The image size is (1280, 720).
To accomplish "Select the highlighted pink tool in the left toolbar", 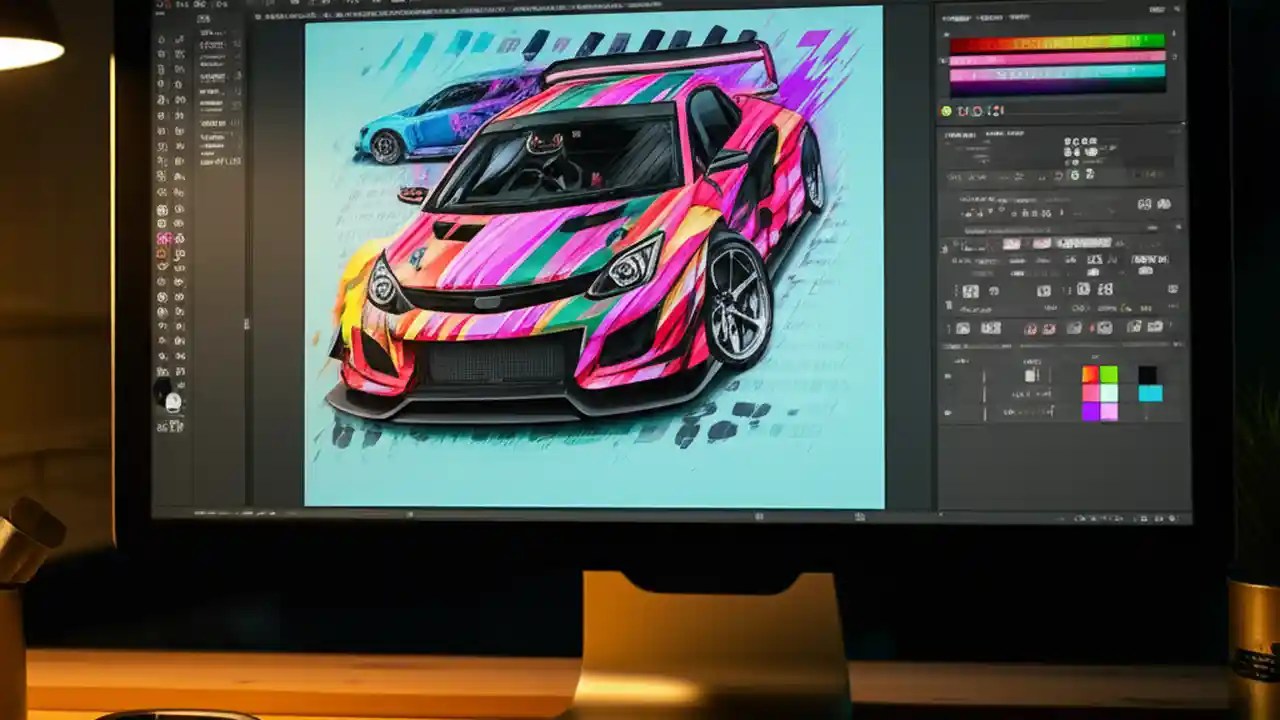I will pos(161,238).
